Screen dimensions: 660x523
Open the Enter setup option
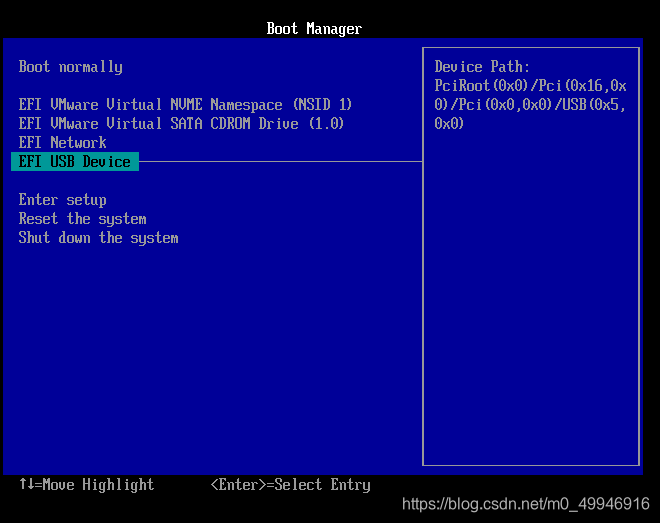(62, 199)
